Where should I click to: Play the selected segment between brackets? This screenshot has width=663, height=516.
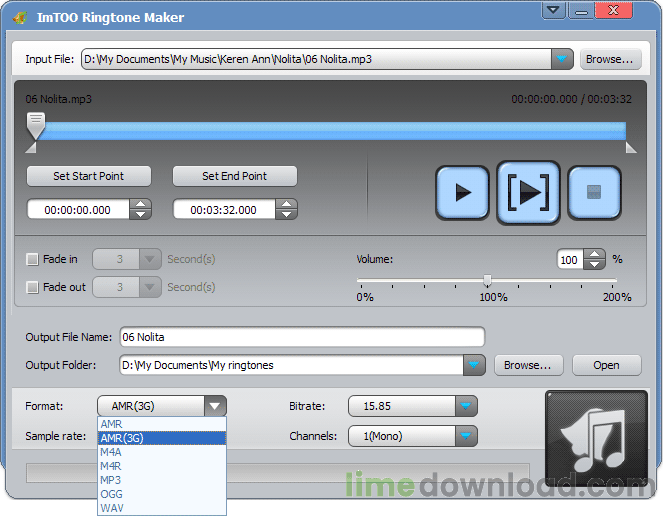pos(528,193)
